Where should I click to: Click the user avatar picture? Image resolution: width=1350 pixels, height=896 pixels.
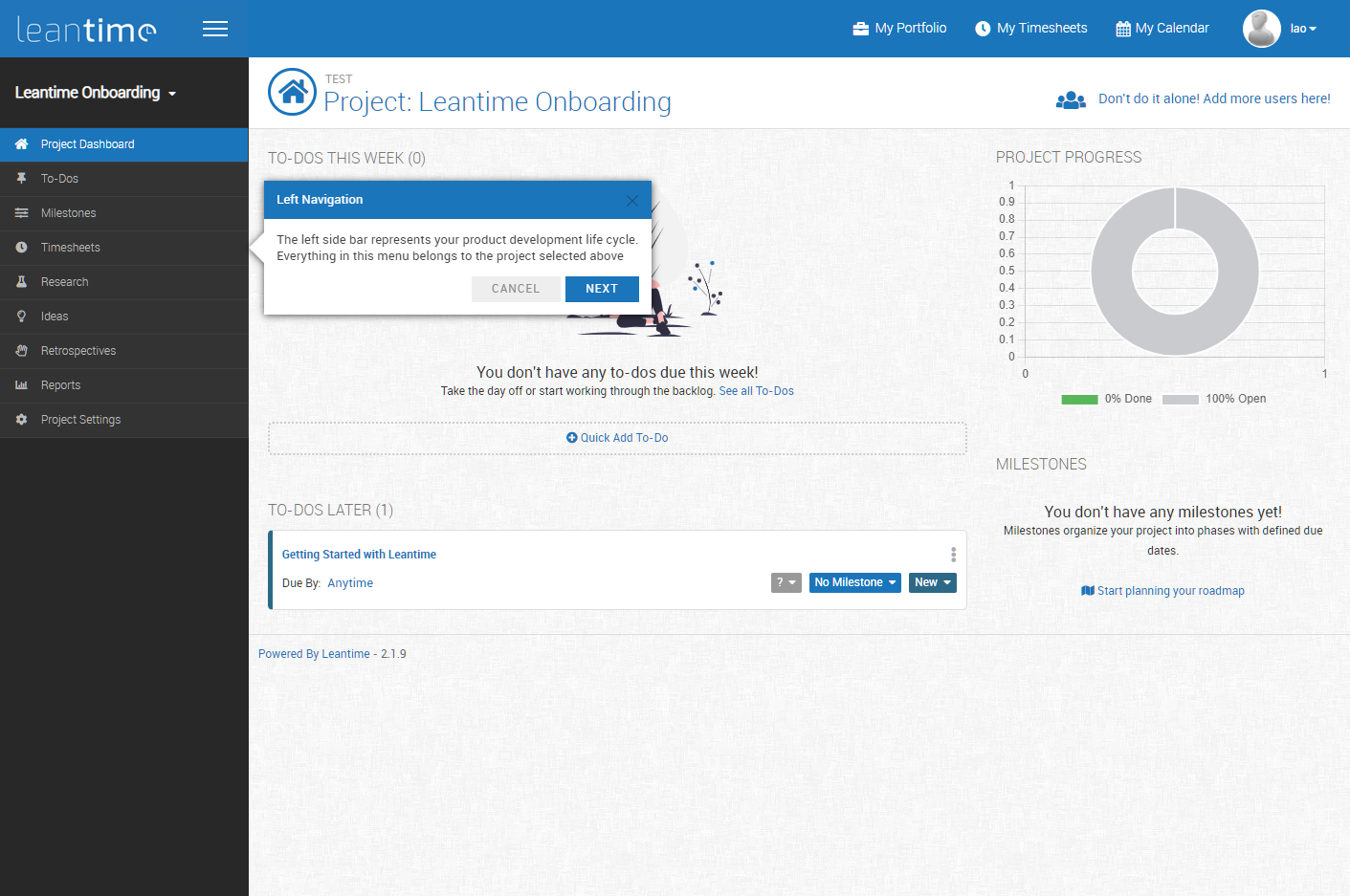(1262, 29)
